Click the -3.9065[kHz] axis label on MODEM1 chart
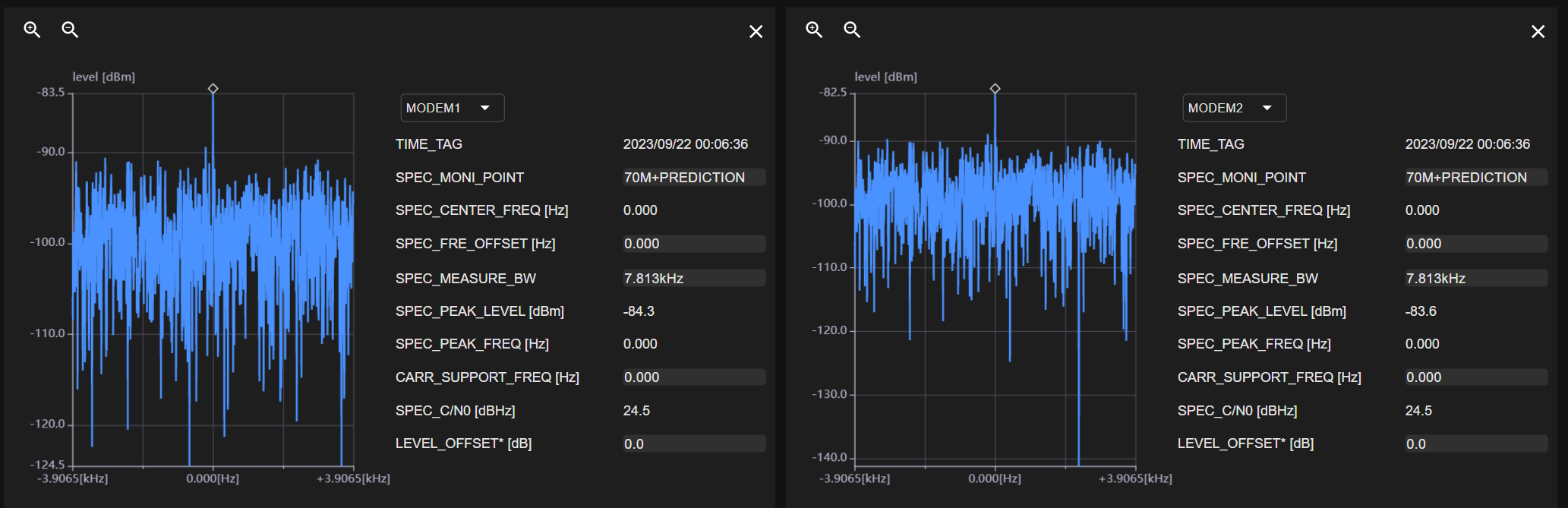This screenshot has height=508, width=1568. point(73,478)
